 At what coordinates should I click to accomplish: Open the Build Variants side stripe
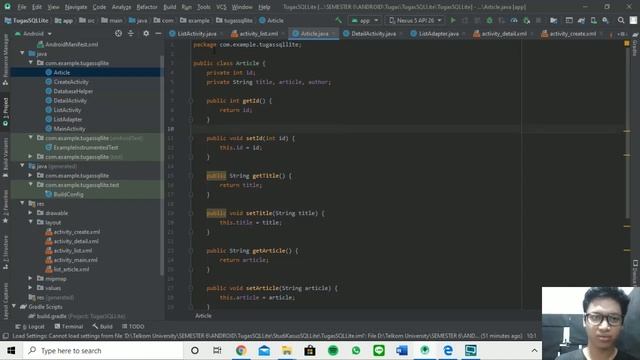click(5, 157)
